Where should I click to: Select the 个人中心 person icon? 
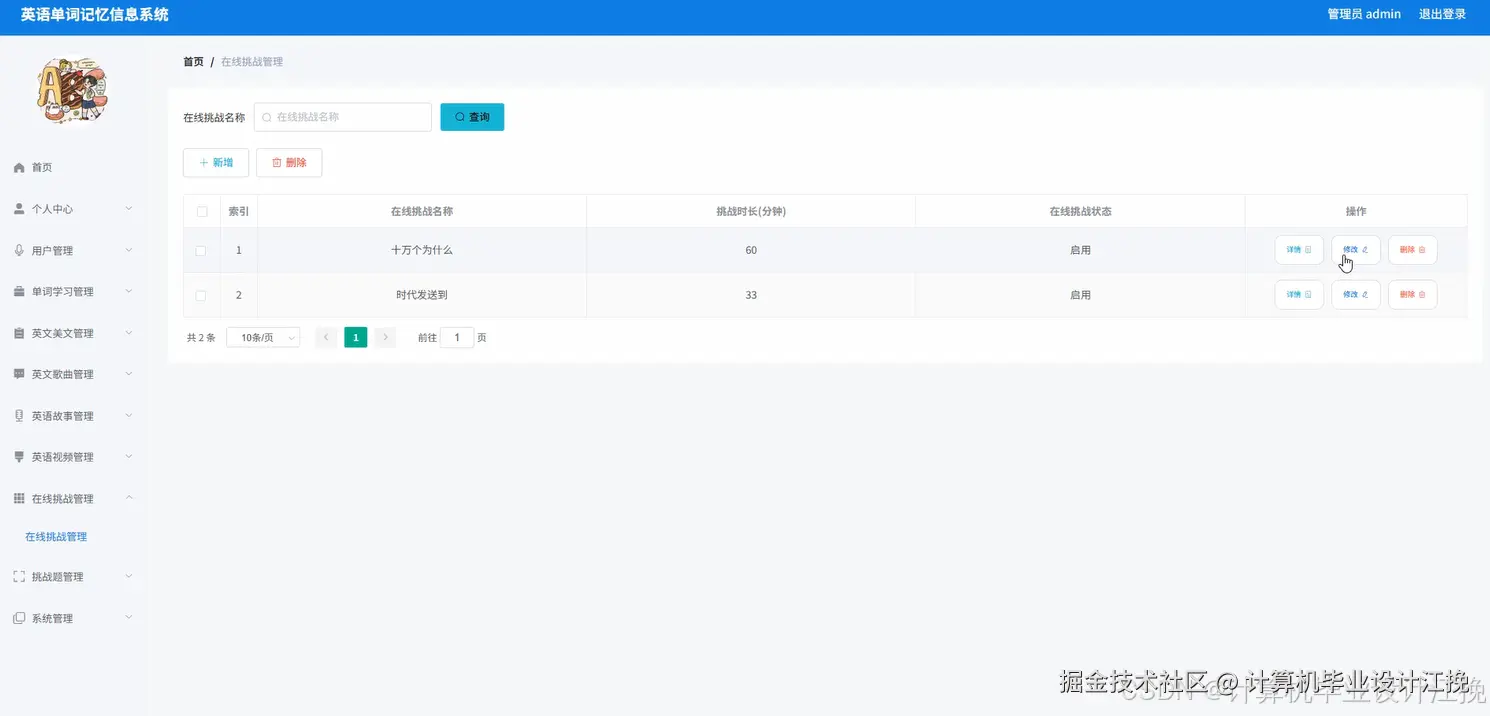pos(18,208)
